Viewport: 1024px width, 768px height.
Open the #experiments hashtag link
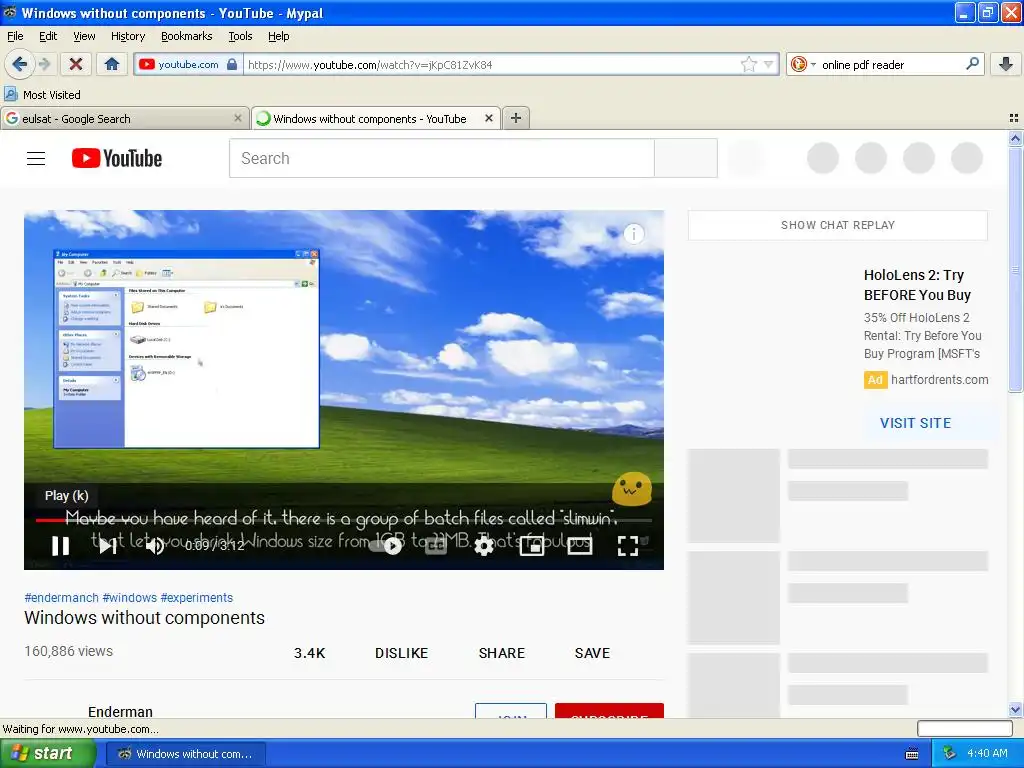click(197, 598)
